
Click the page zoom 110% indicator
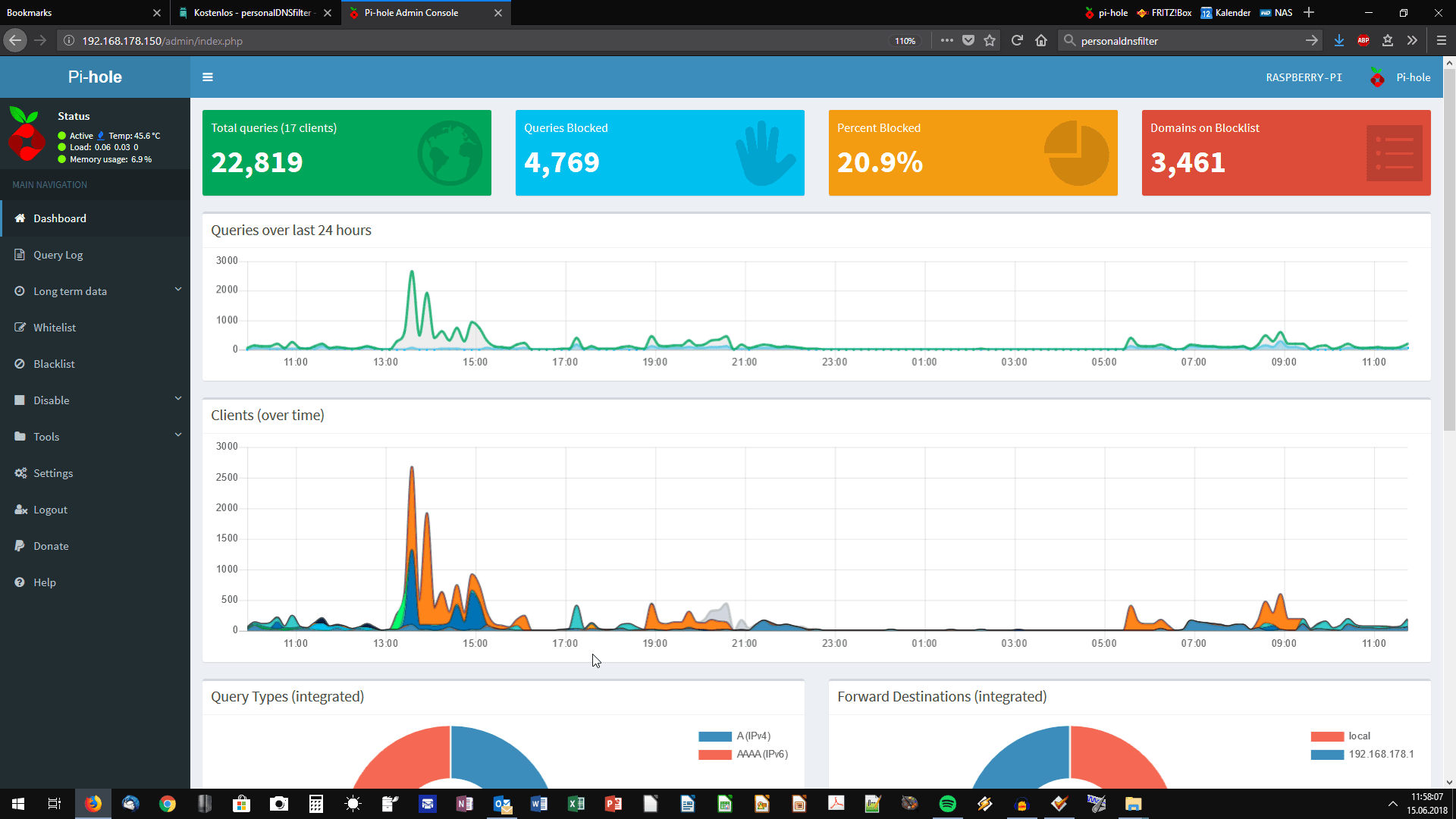[905, 41]
